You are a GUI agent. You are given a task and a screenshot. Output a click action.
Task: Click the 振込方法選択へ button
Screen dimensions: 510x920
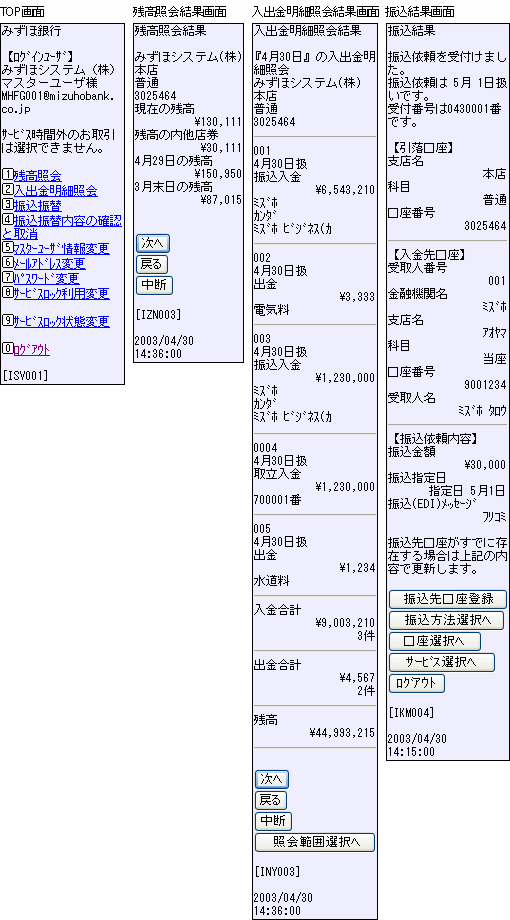(446, 620)
